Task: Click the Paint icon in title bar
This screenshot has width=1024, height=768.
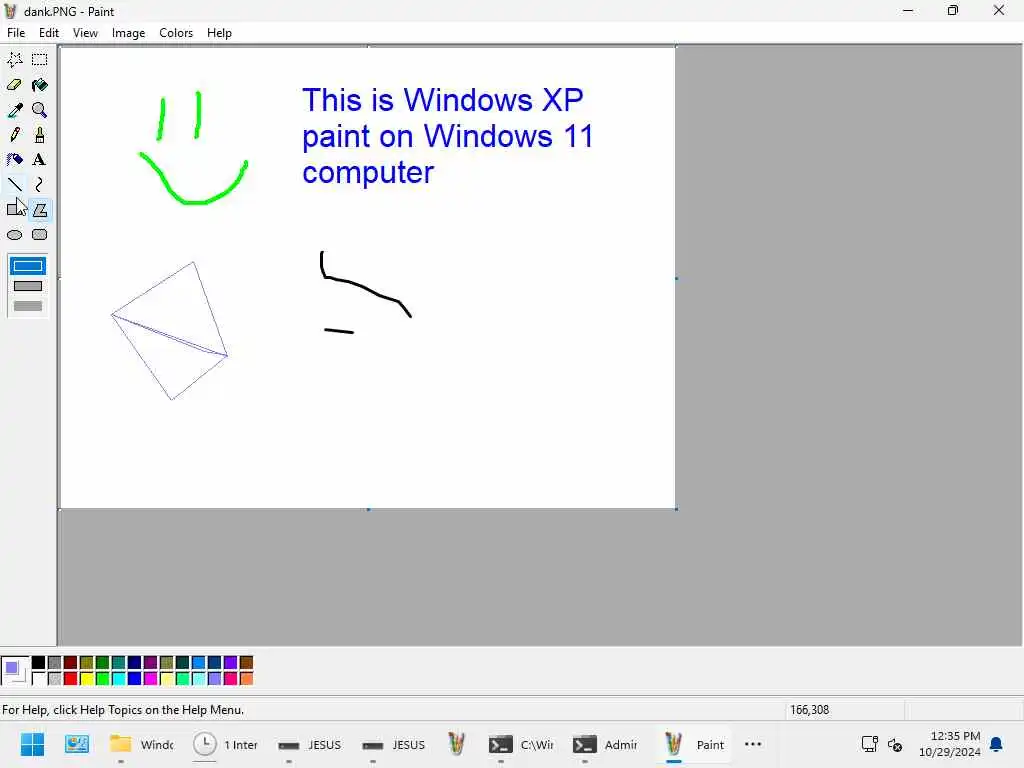Action: coord(10,11)
